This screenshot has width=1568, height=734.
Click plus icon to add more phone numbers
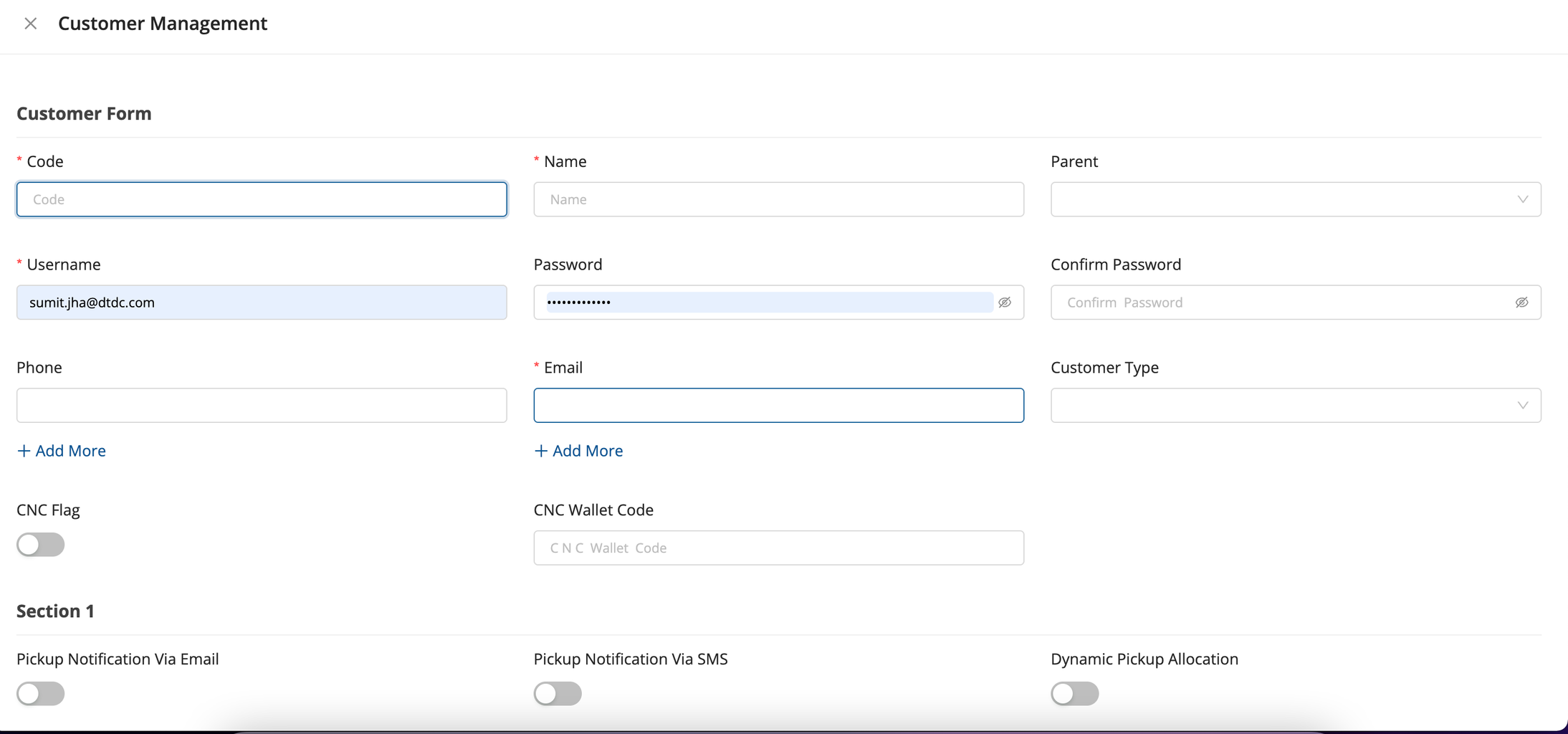pyautogui.click(x=24, y=451)
